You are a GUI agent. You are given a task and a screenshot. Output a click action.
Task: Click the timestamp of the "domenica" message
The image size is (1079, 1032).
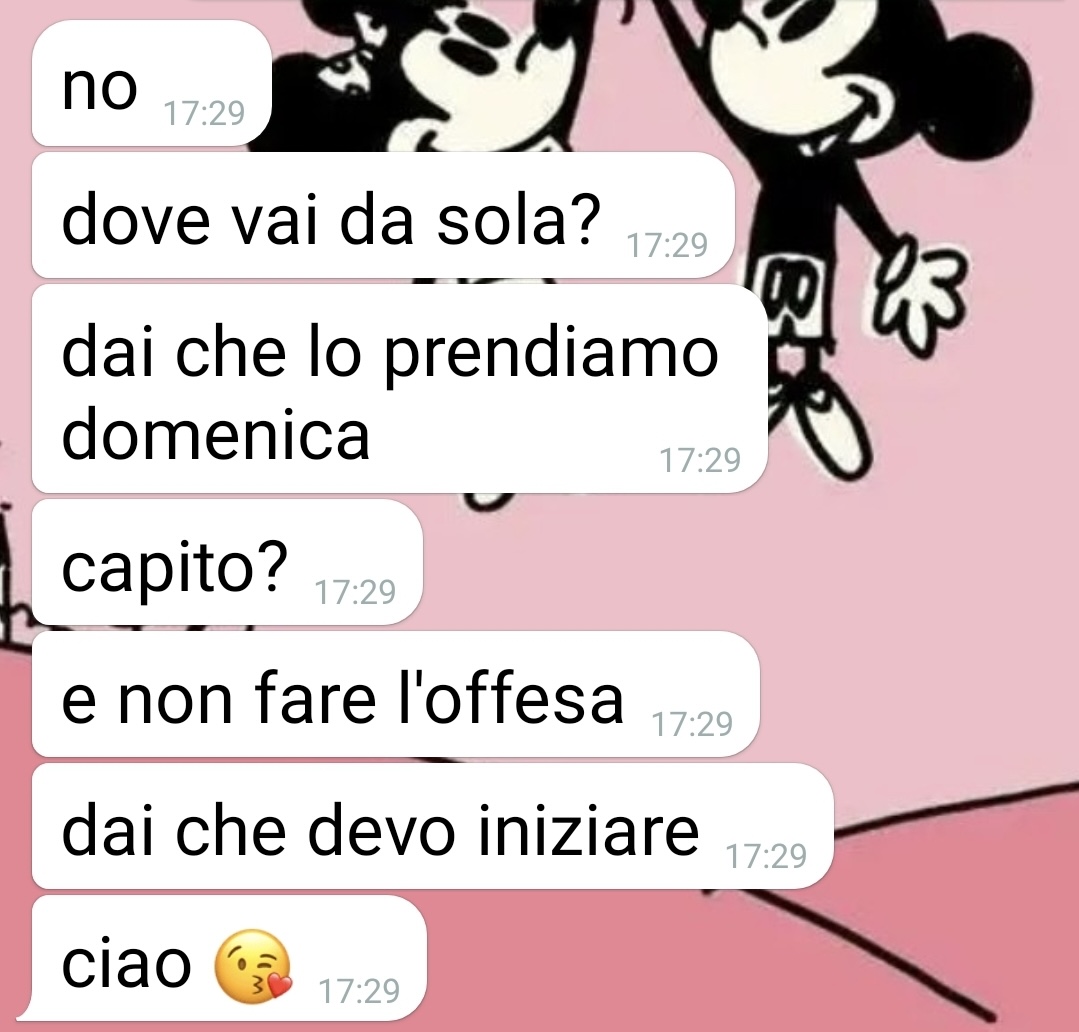click(701, 460)
